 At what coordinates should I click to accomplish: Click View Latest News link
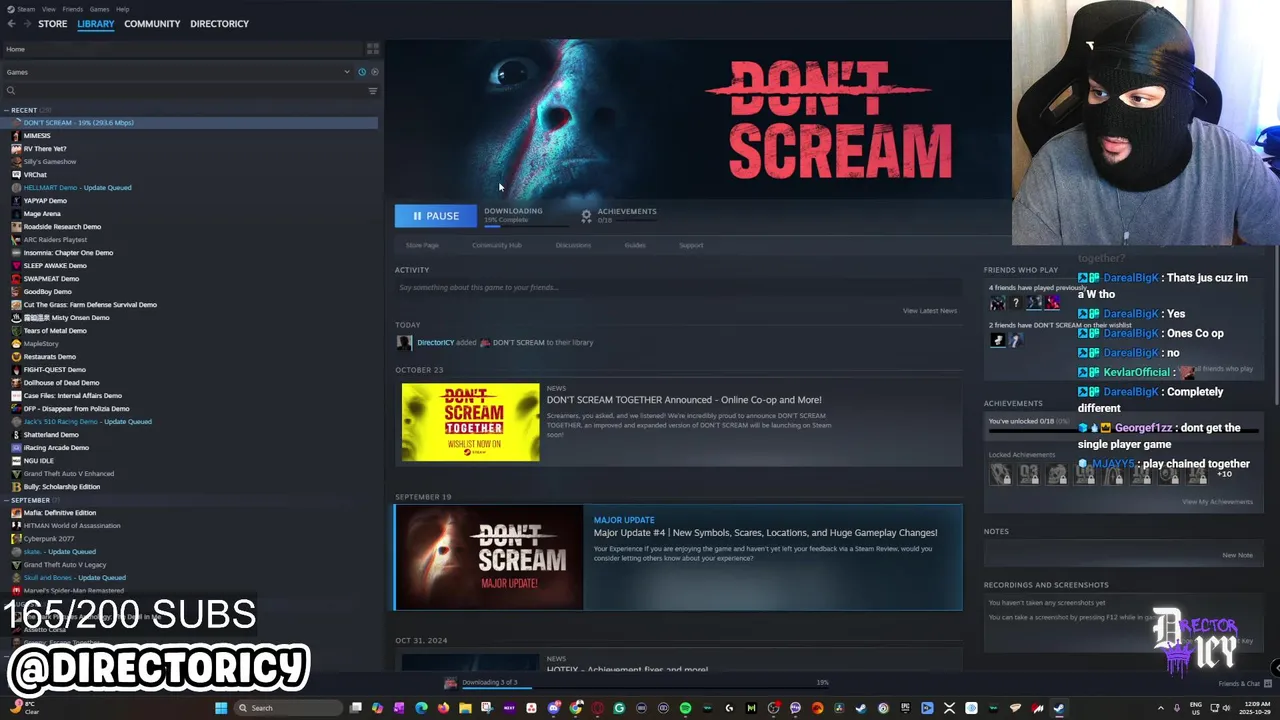pyautogui.click(x=930, y=311)
